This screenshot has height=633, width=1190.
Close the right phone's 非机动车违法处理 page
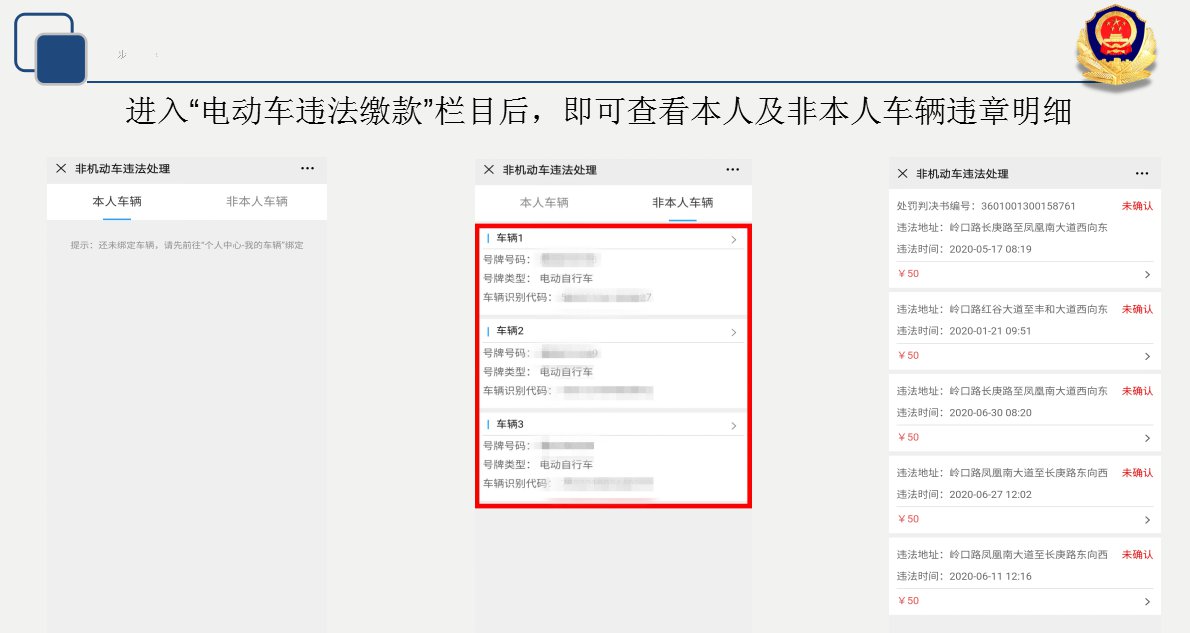[x=903, y=173]
